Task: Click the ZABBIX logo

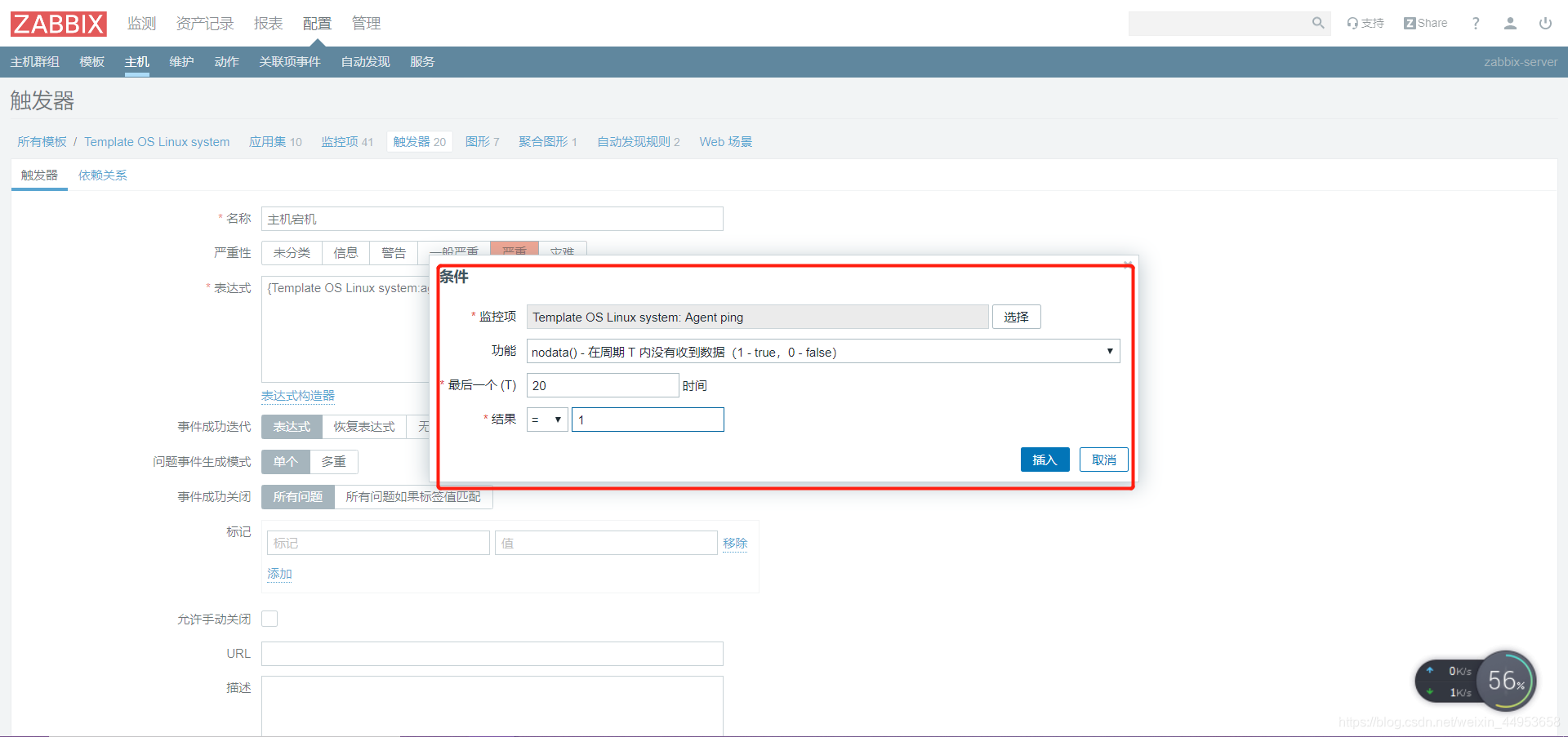Action: [58, 24]
